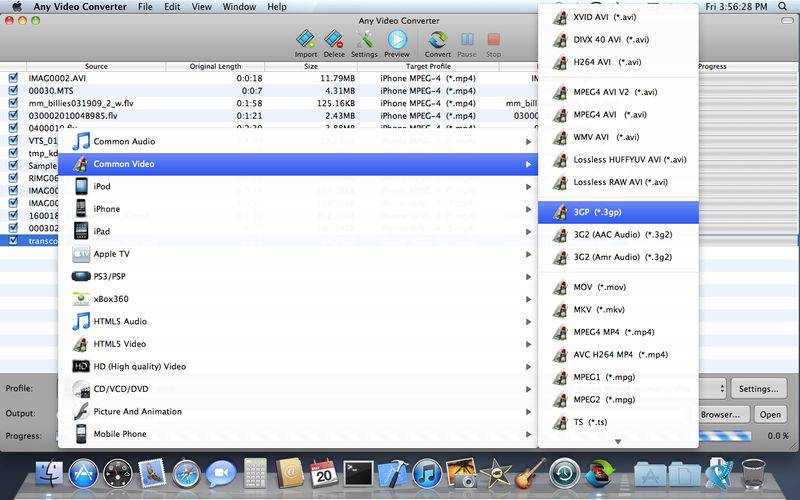Expand the Common Audio submenu

click(x=298, y=141)
